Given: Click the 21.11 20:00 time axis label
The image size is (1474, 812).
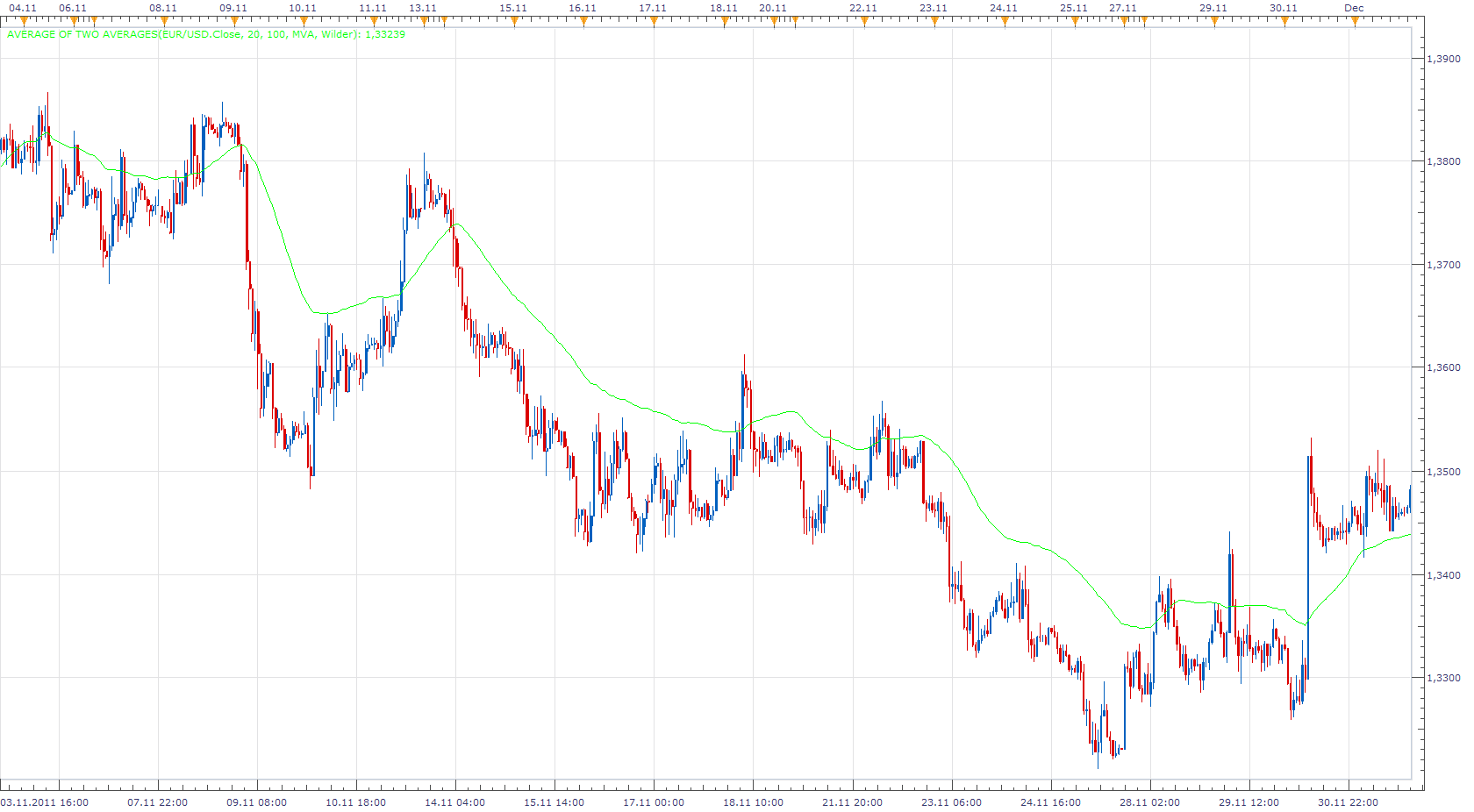Looking at the screenshot, I should click(852, 802).
